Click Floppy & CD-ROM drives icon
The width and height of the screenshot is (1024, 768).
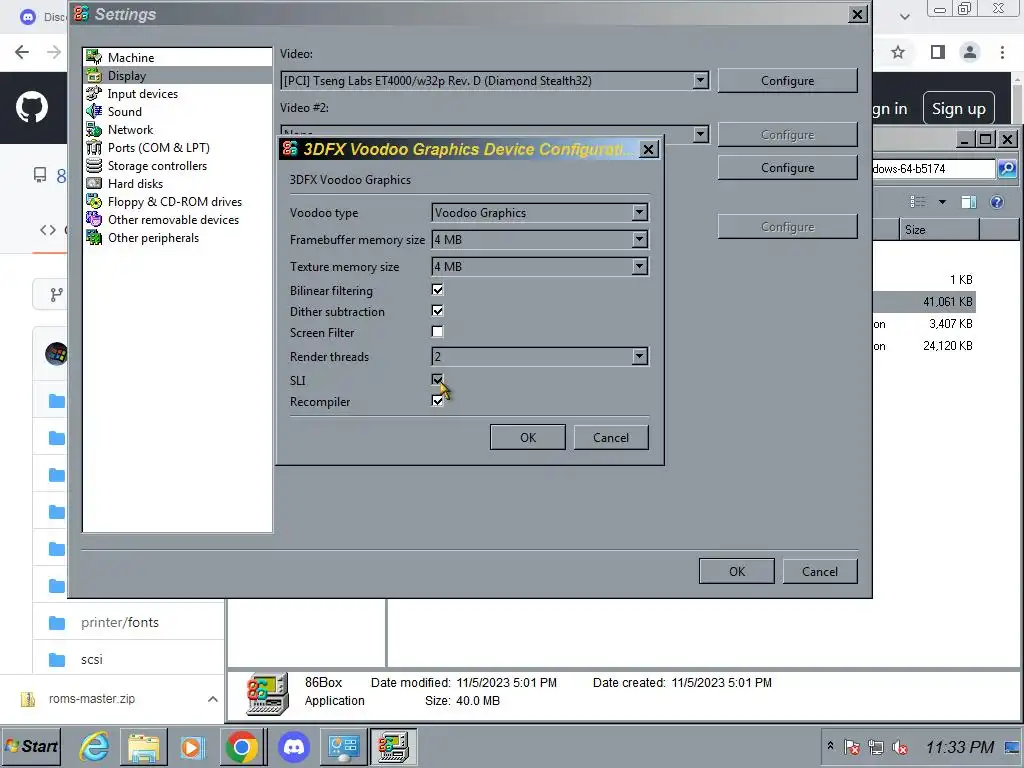pos(94,202)
